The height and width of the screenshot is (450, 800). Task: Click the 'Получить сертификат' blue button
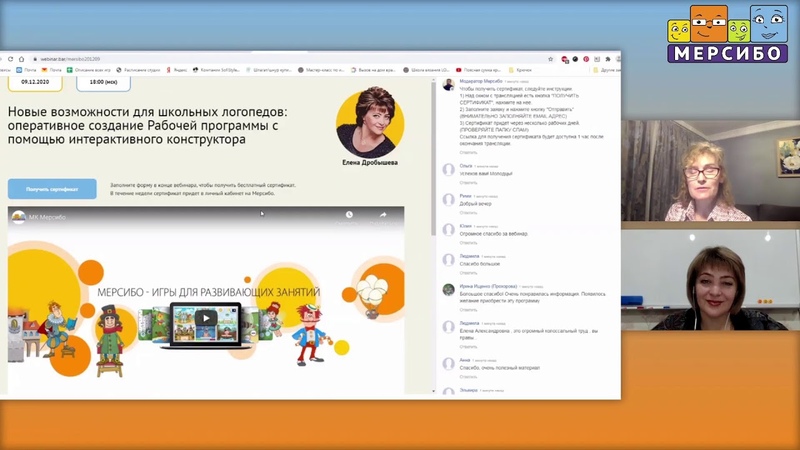(52, 189)
